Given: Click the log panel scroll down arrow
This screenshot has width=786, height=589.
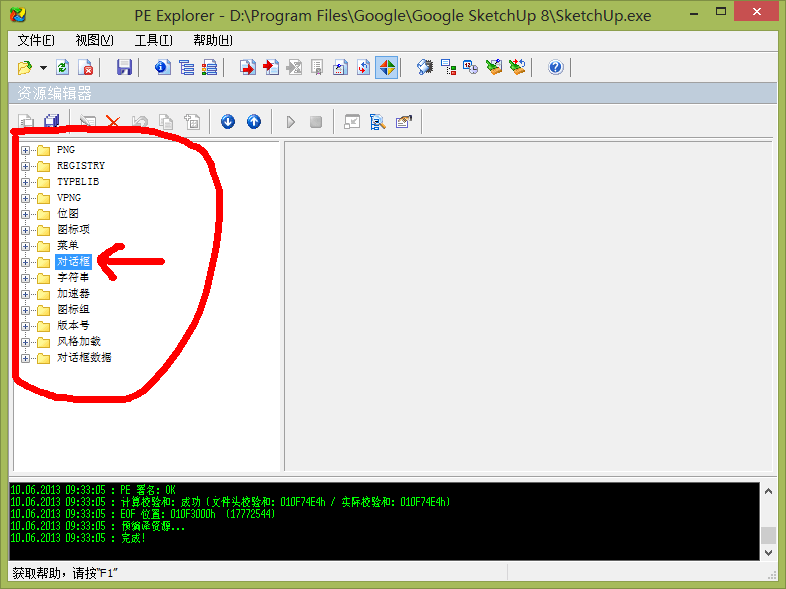Looking at the screenshot, I should tap(768, 552).
